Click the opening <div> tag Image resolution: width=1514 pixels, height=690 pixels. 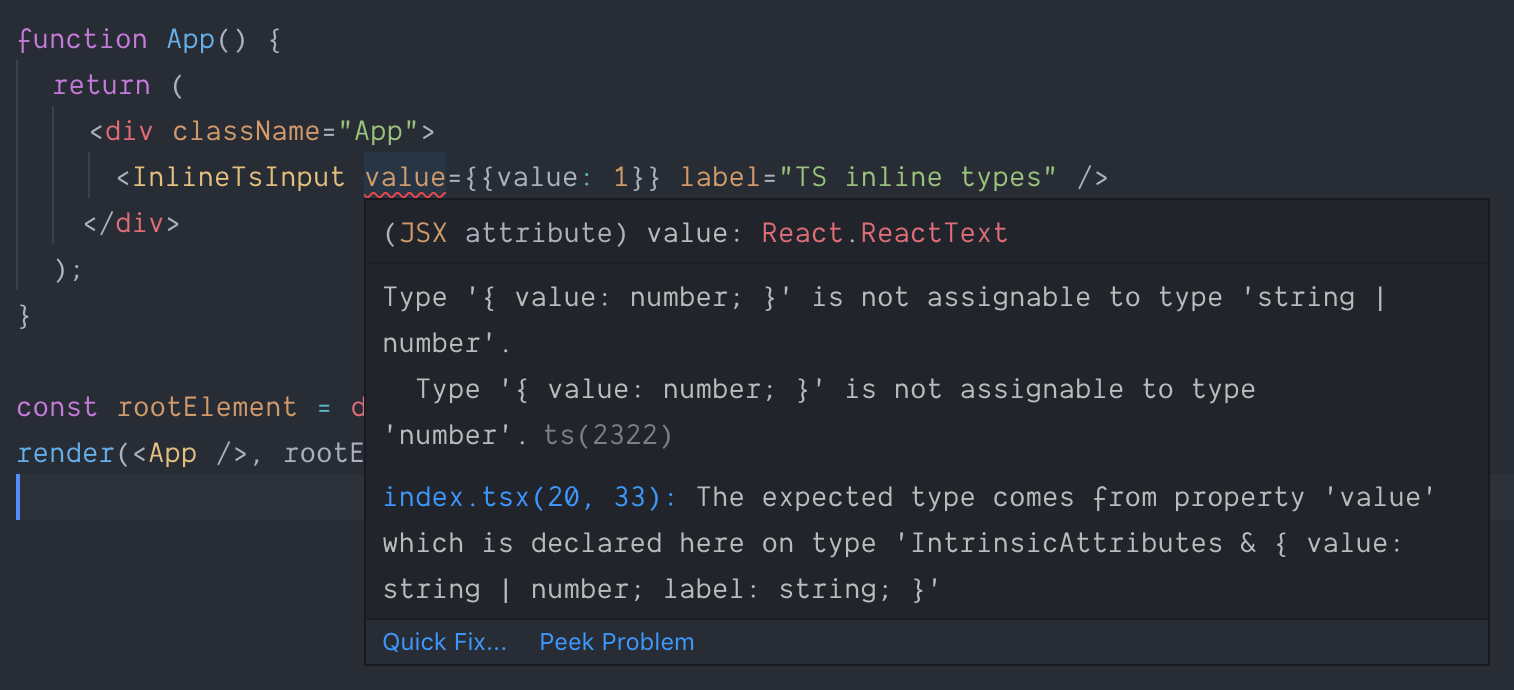click(x=120, y=130)
